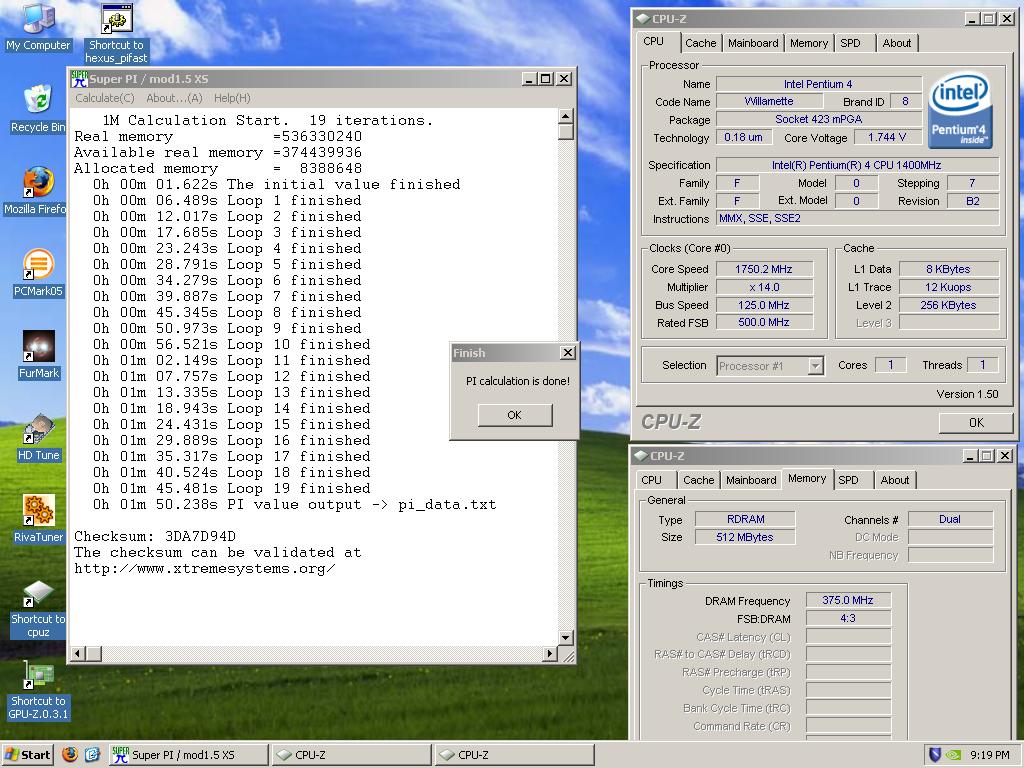Click OK in upper CPU-Z window

coord(976,423)
